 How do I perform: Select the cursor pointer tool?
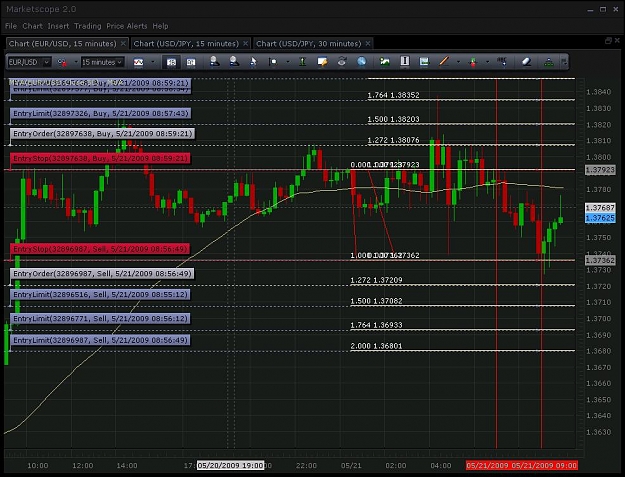(253, 62)
